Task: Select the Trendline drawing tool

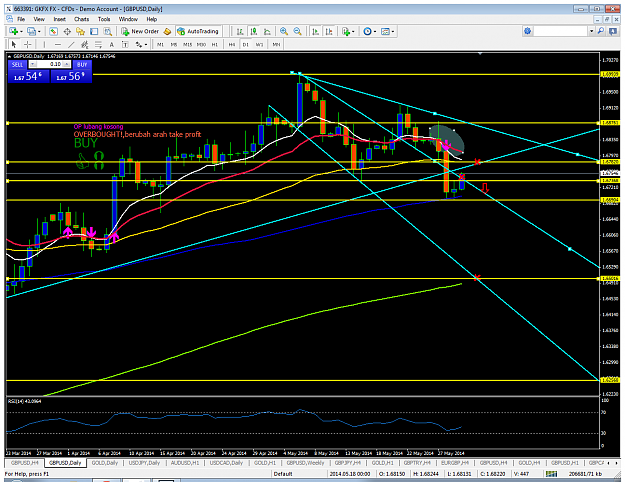Action: (x=71, y=44)
